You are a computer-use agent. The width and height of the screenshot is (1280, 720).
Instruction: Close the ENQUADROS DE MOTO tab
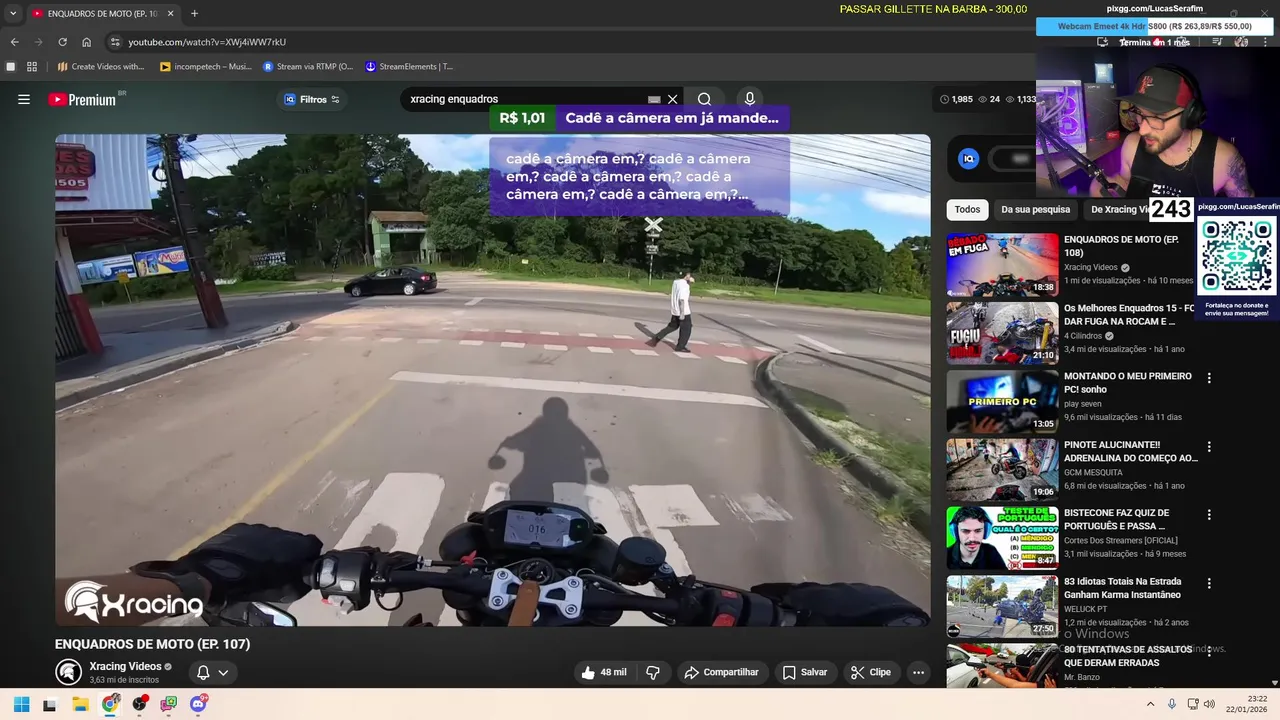pyautogui.click(x=170, y=14)
